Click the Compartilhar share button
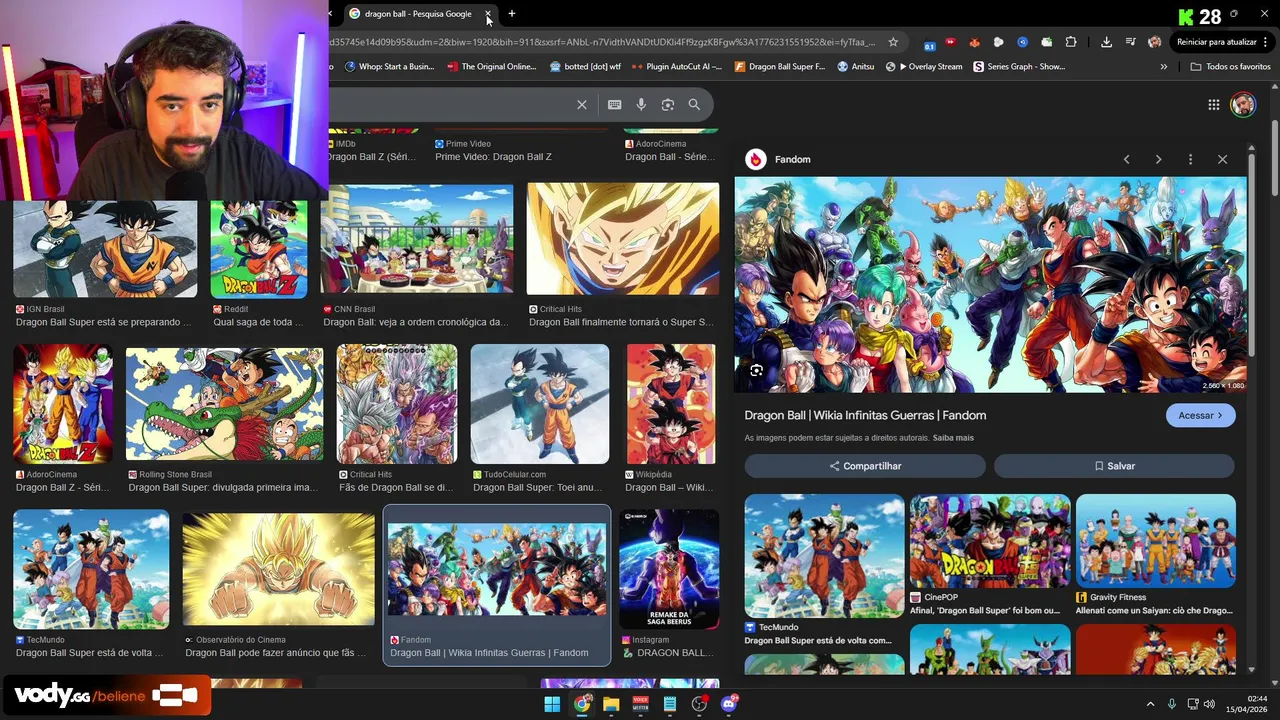This screenshot has height=720, width=1280. click(865, 466)
